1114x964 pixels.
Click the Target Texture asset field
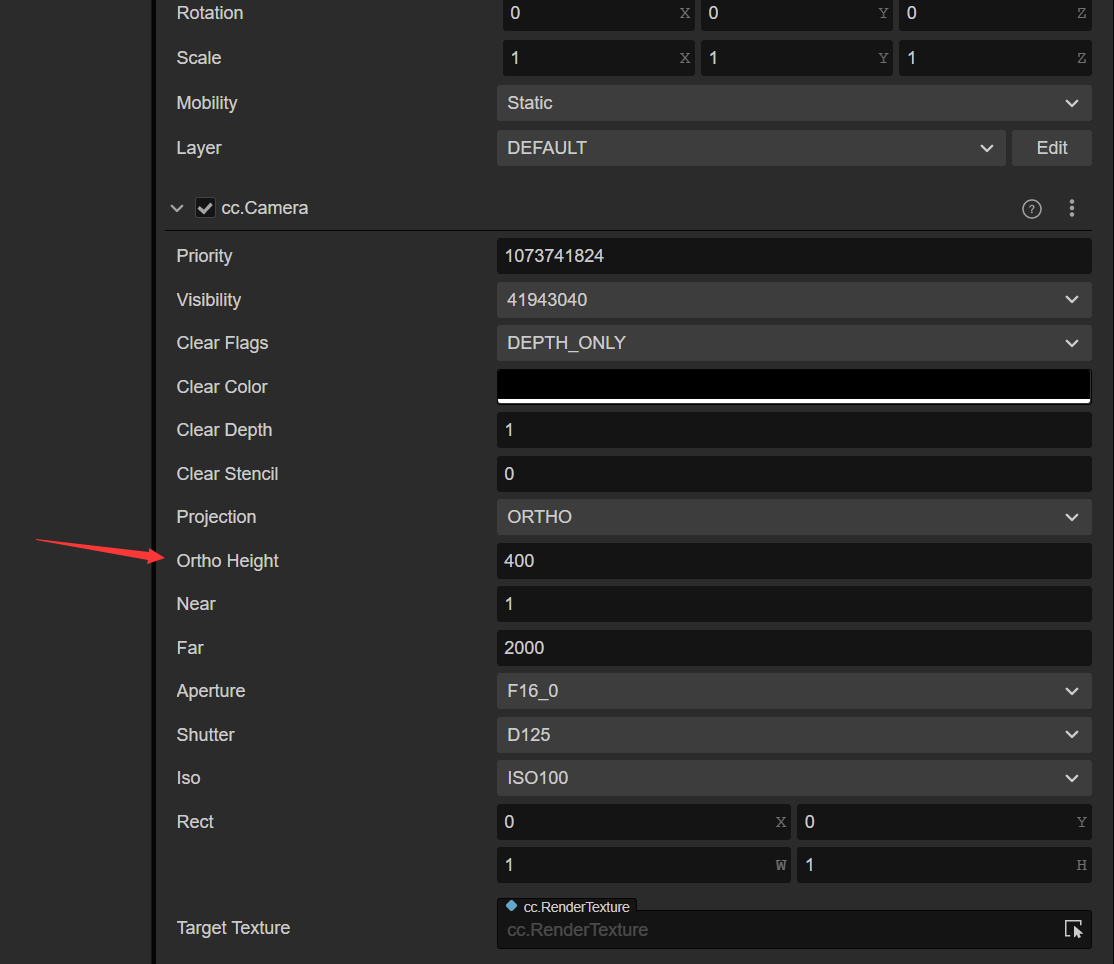pyautogui.click(x=794, y=929)
